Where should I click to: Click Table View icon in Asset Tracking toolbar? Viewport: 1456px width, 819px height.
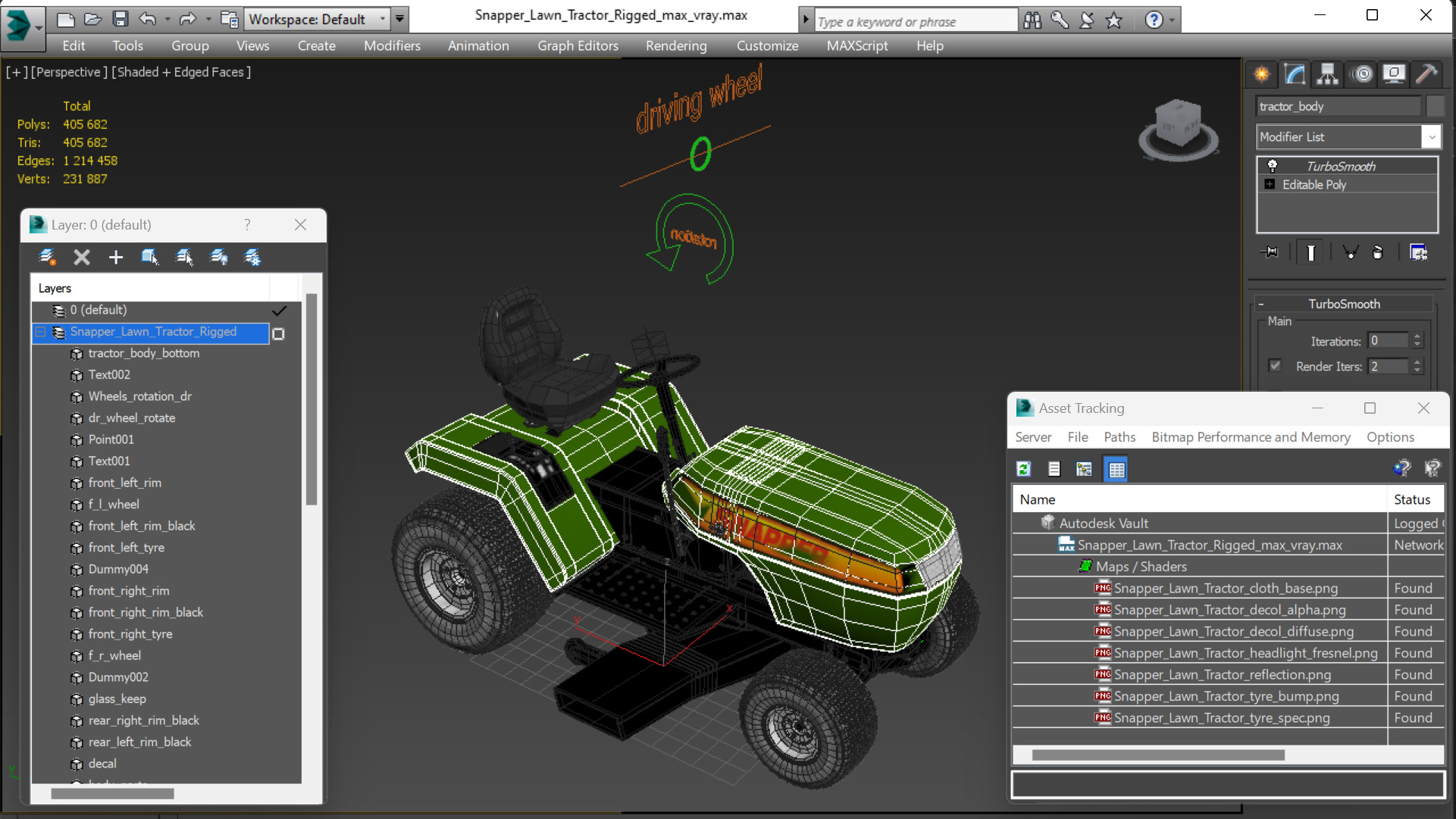tap(1116, 469)
